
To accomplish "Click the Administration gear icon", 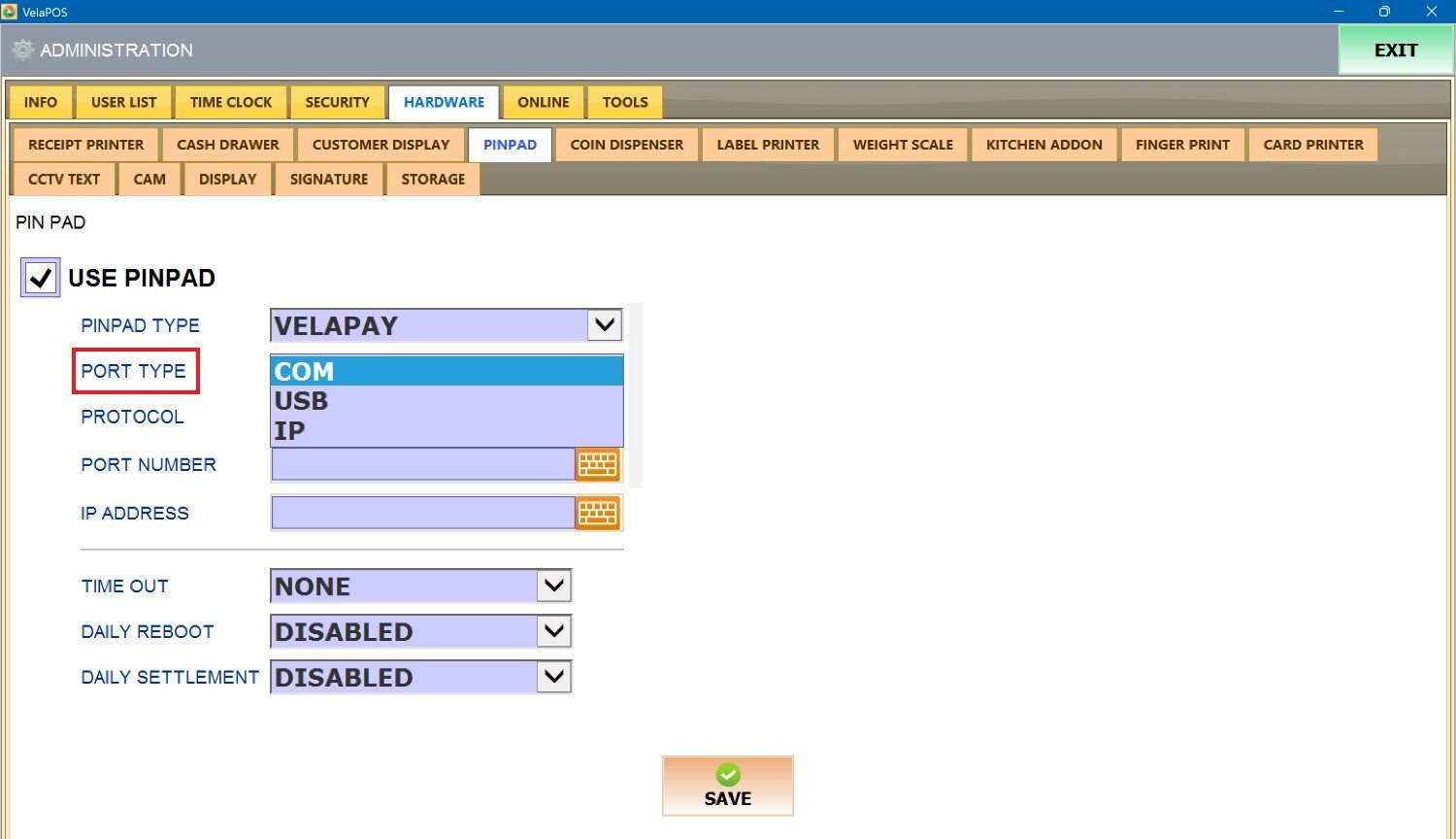I will click(23, 50).
